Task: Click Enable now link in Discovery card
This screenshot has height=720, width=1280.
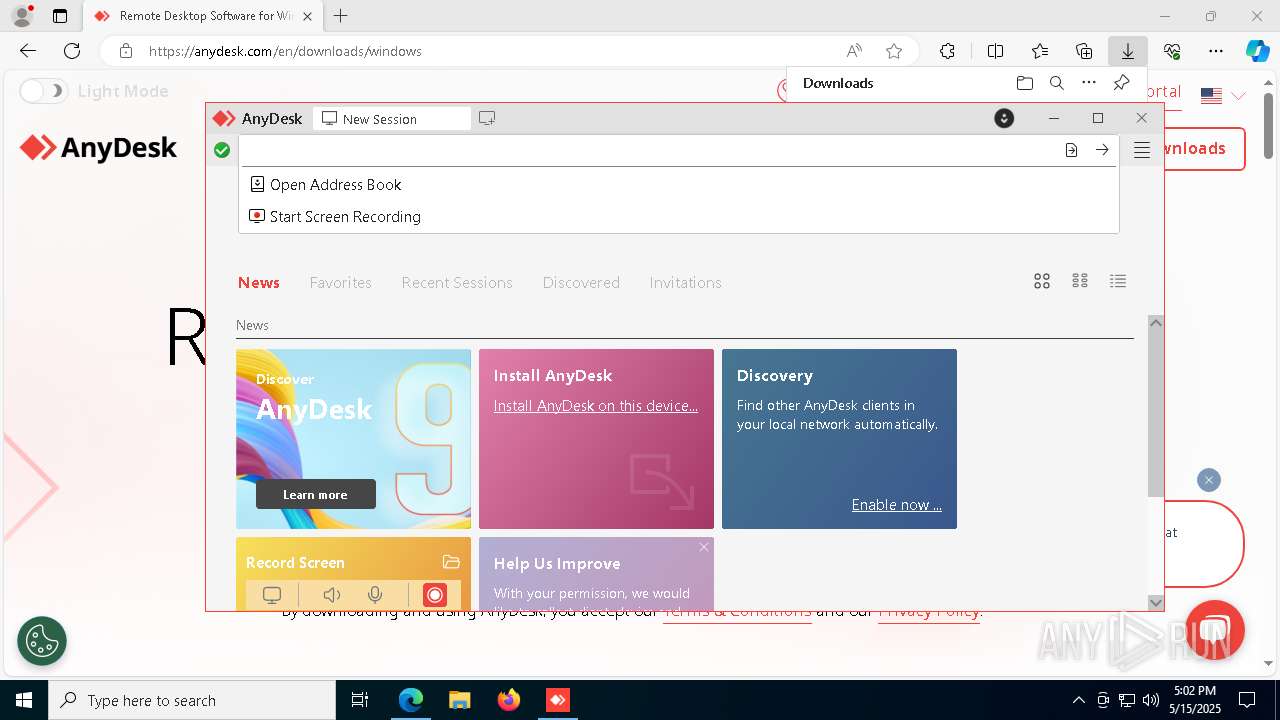Action: [x=896, y=505]
